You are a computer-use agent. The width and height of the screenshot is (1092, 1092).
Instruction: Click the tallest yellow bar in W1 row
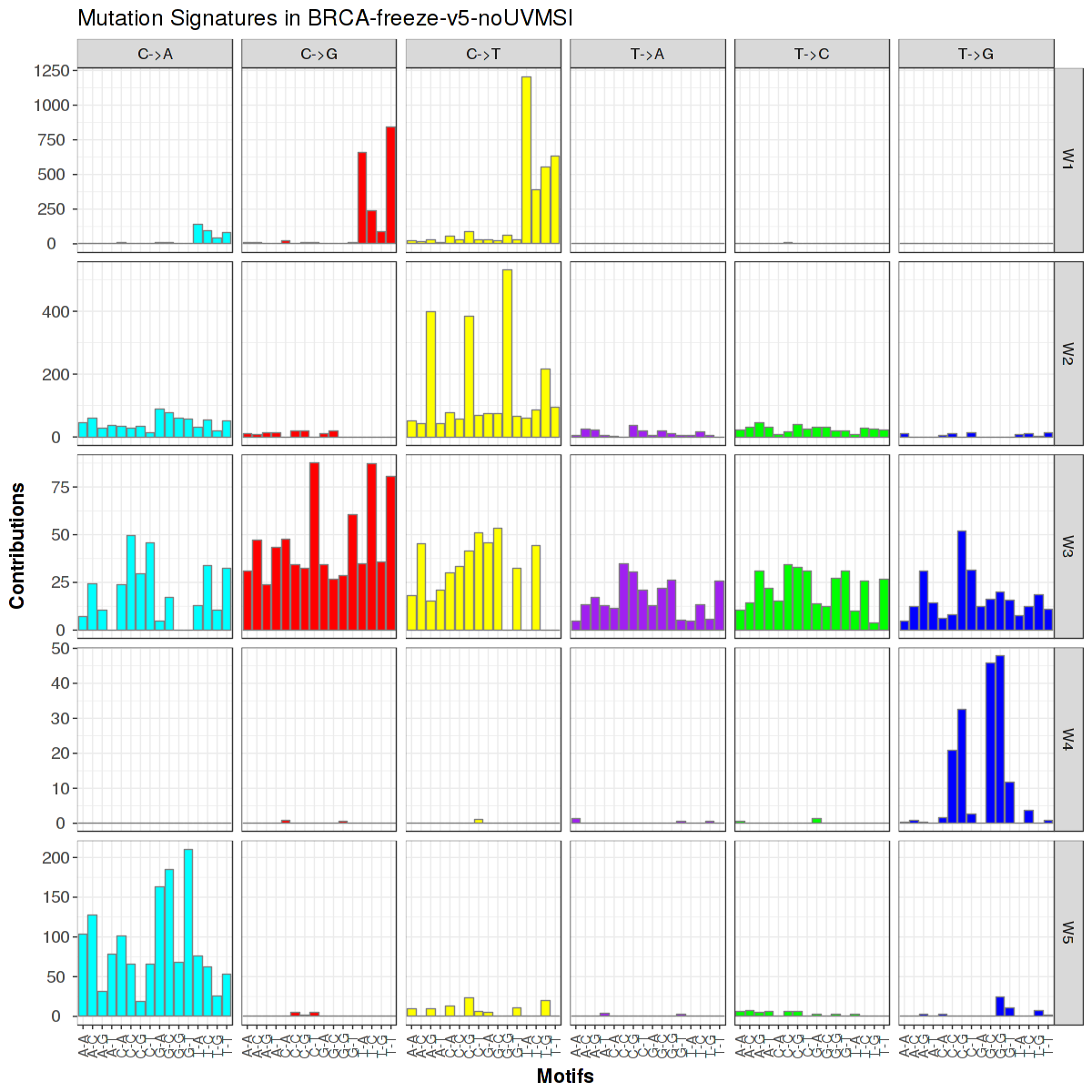pyautogui.click(x=526, y=160)
